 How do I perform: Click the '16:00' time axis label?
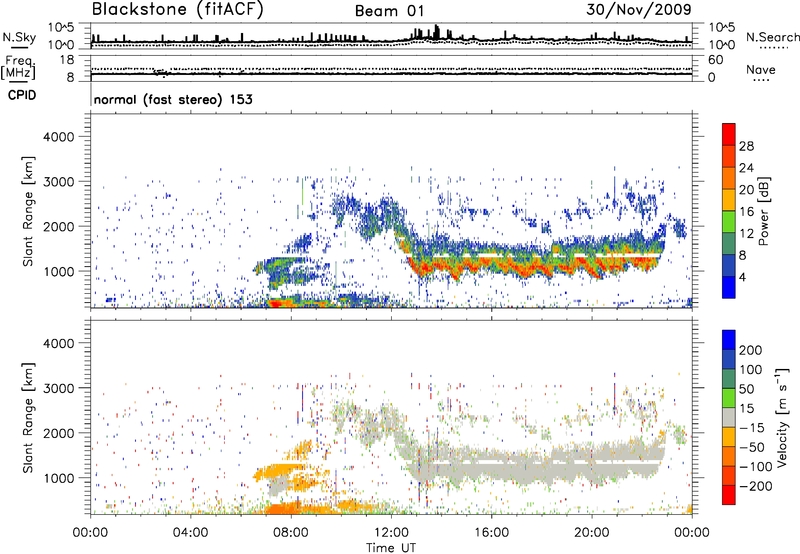tap(491, 533)
